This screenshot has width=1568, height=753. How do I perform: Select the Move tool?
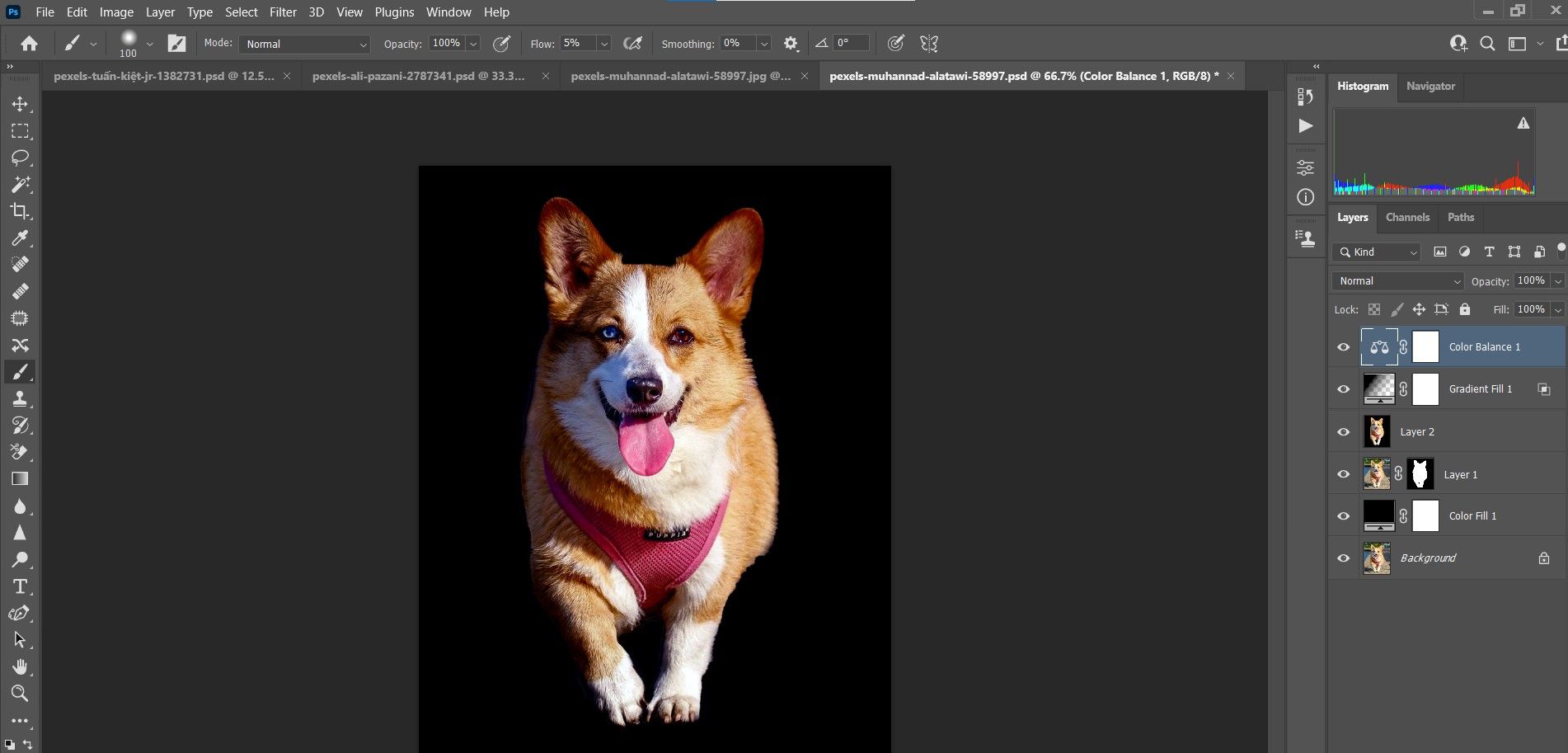[20, 104]
